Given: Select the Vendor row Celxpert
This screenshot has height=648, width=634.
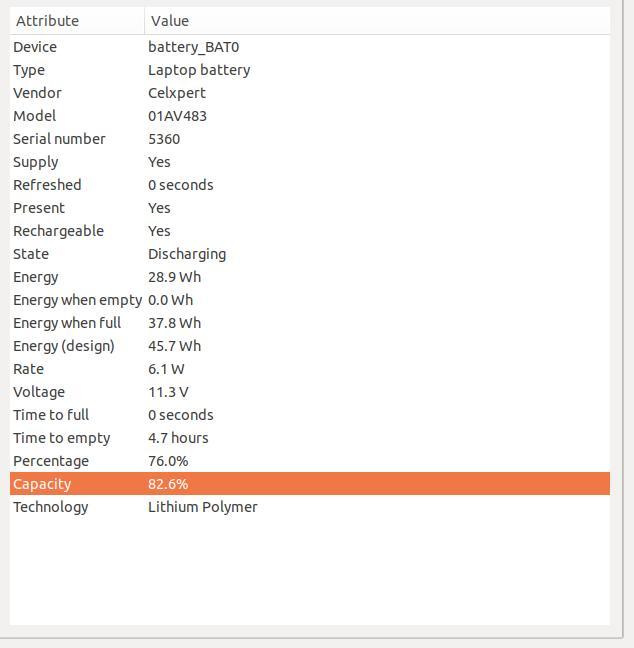Looking at the screenshot, I should pos(310,93).
